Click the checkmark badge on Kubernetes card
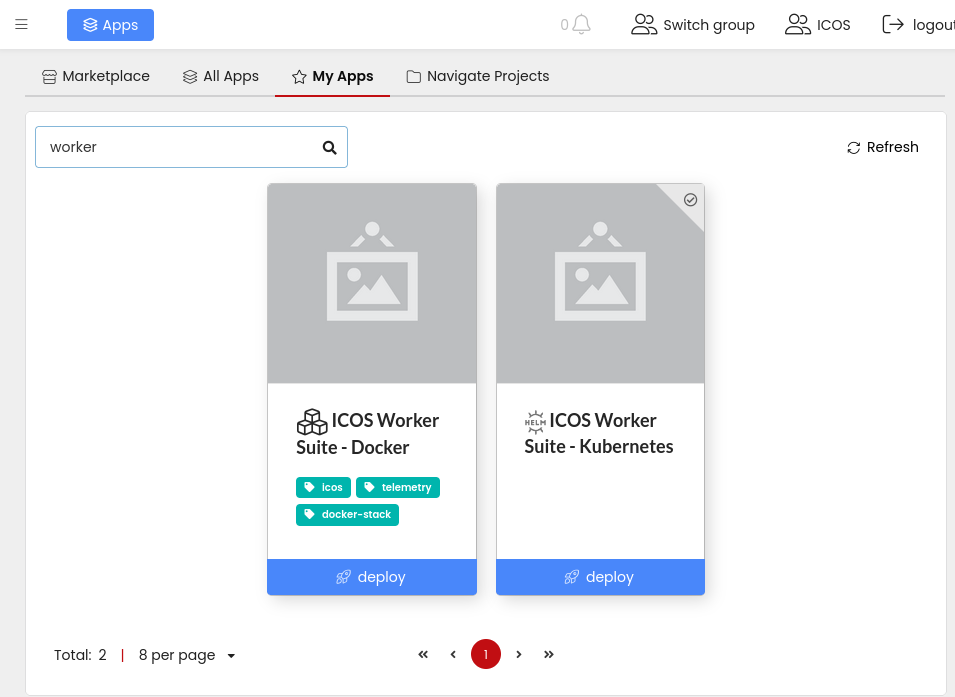This screenshot has width=955, height=697. click(x=690, y=200)
